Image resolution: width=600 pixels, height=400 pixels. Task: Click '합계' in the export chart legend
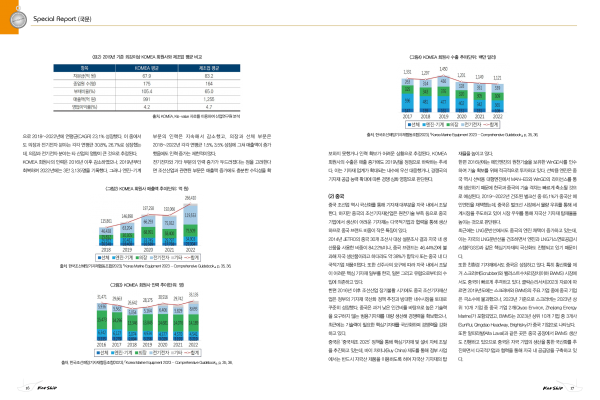pyautogui.click(x=494, y=124)
